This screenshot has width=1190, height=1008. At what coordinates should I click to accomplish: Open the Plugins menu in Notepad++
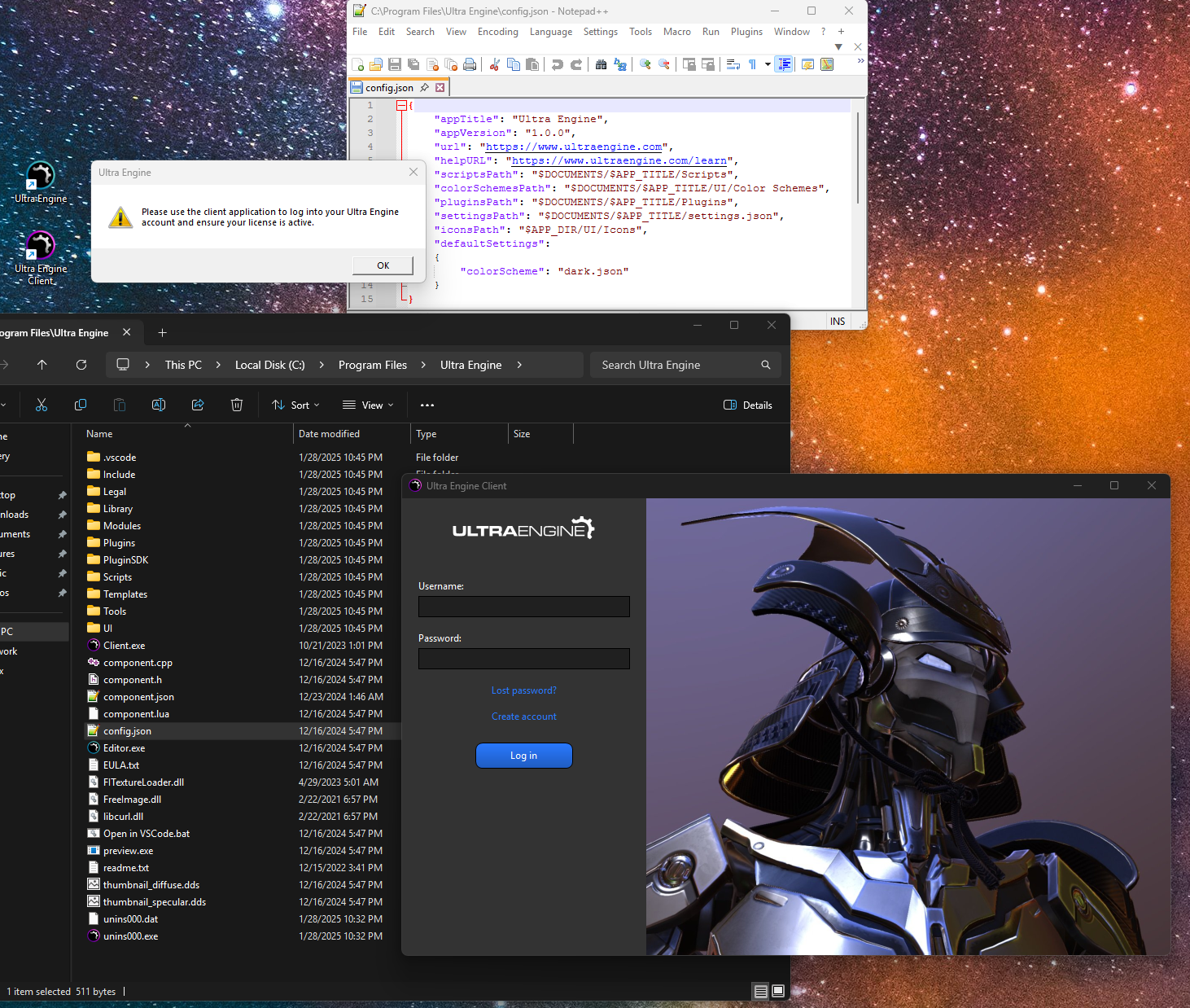(x=746, y=32)
